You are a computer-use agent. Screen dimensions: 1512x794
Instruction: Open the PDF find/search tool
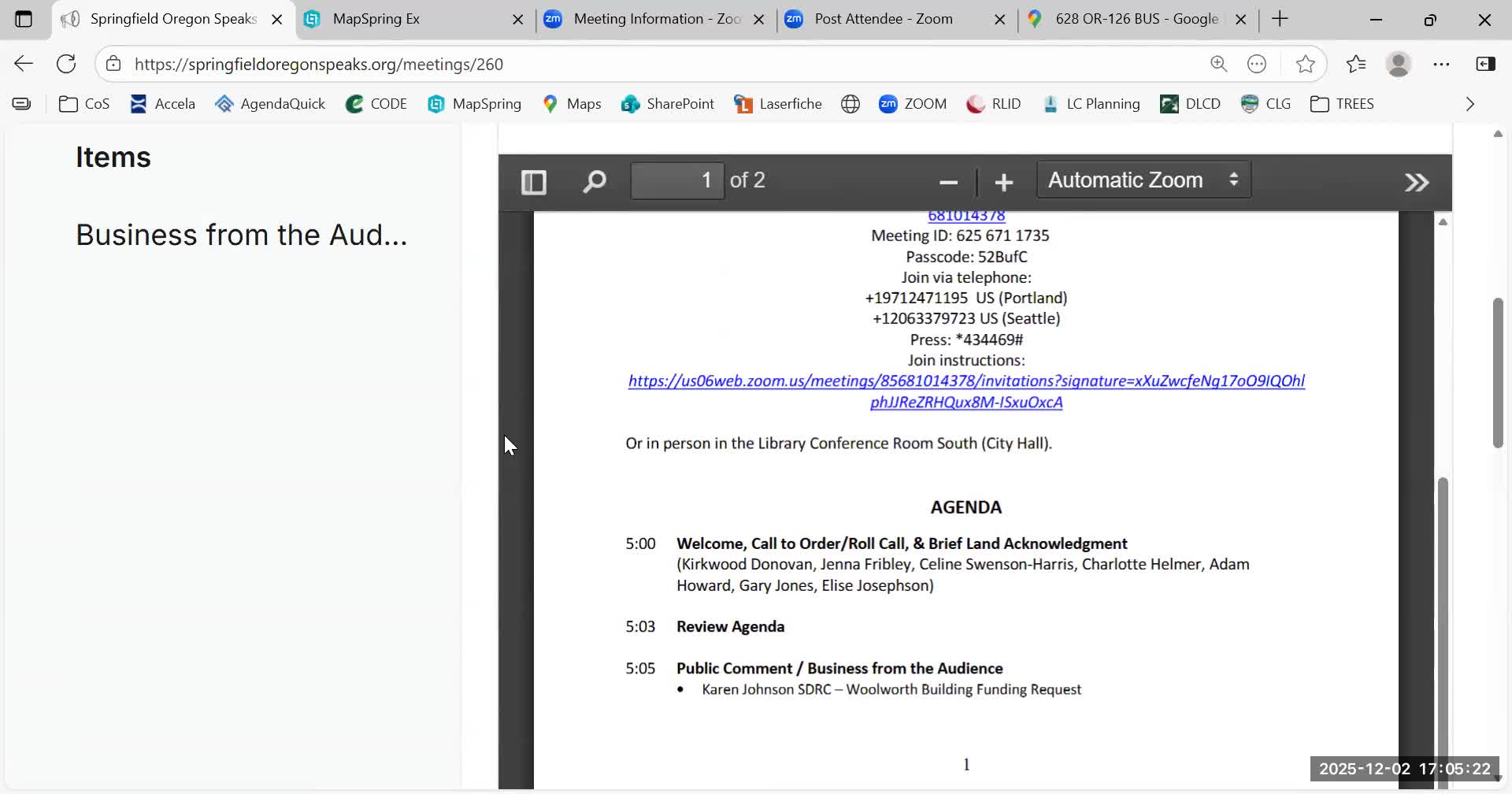594,182
